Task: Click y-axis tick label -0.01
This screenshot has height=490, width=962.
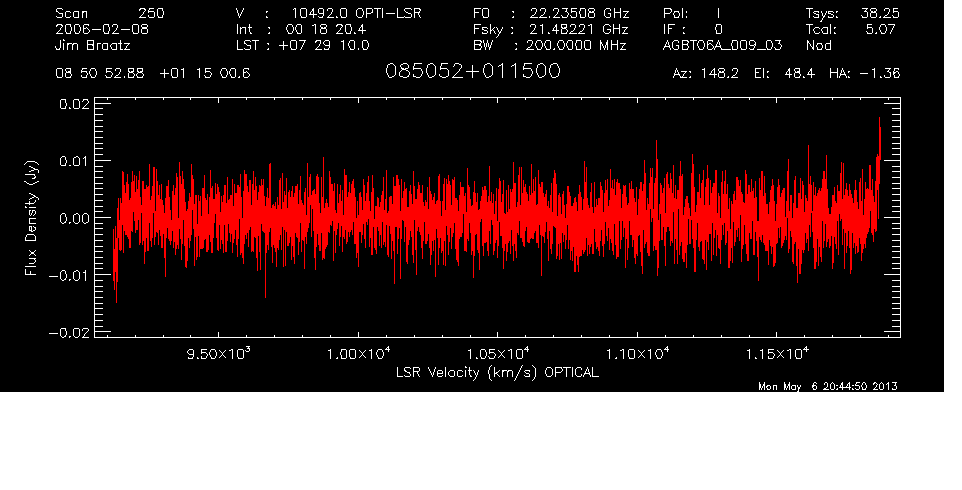Action: 69,275
